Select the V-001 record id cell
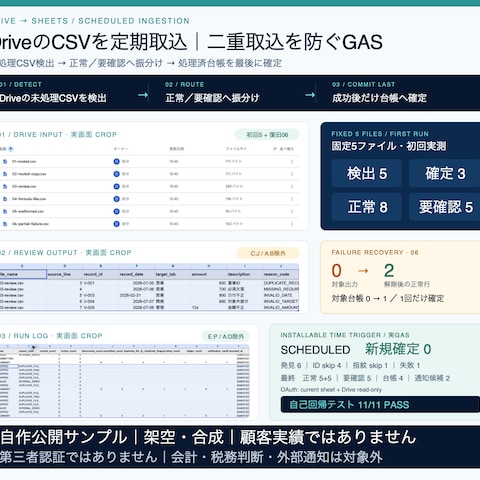480x480 pixels. (x=100, y=283)
